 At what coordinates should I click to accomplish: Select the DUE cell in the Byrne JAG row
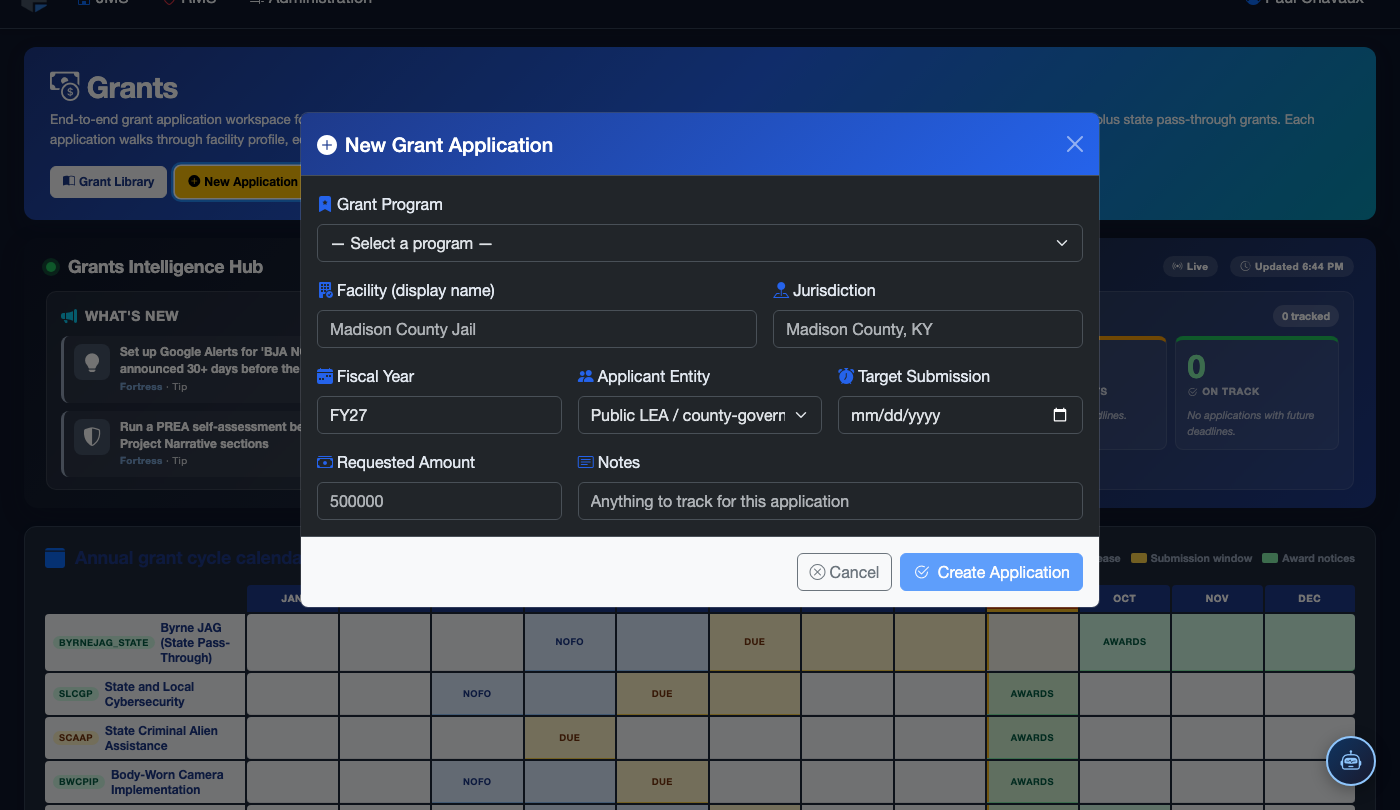tap(754, 642)
